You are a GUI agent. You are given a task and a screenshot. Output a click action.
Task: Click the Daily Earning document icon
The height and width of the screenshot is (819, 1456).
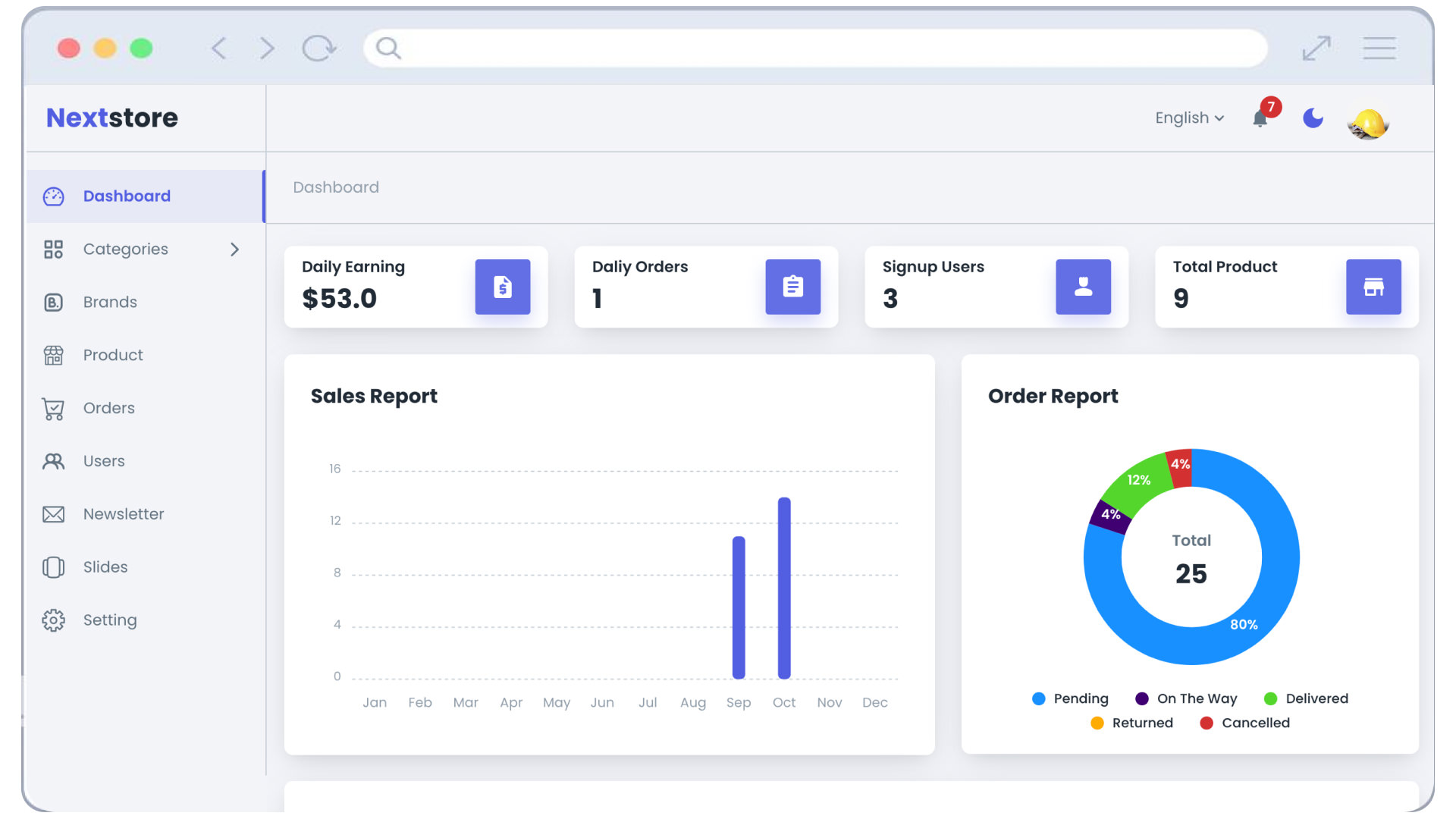coord(501,287)
